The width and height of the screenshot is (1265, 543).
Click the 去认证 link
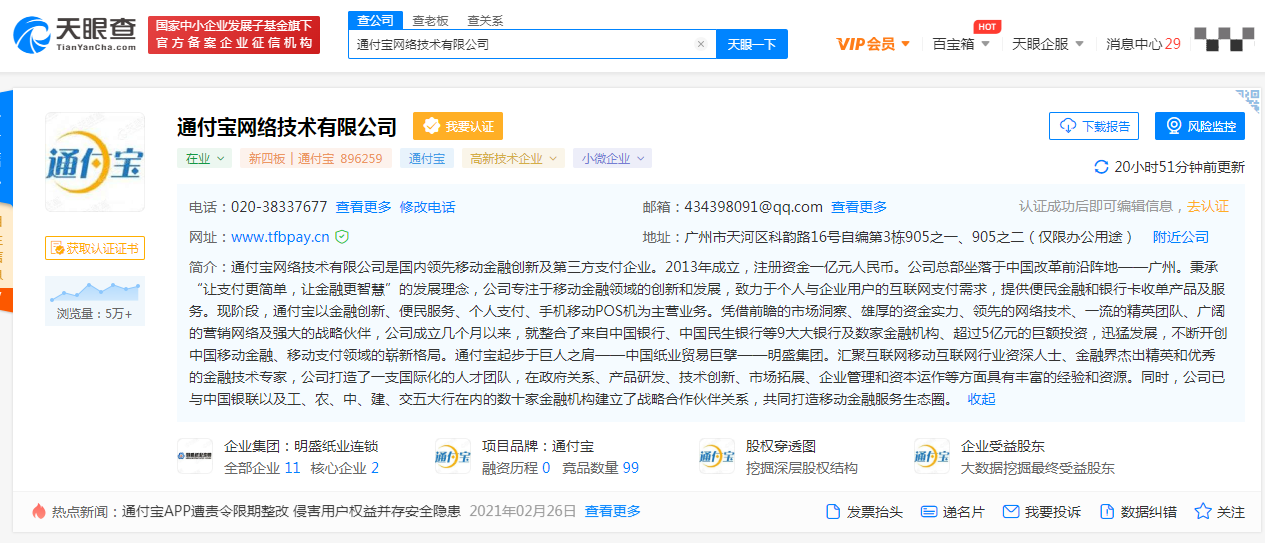[1208, 206]
